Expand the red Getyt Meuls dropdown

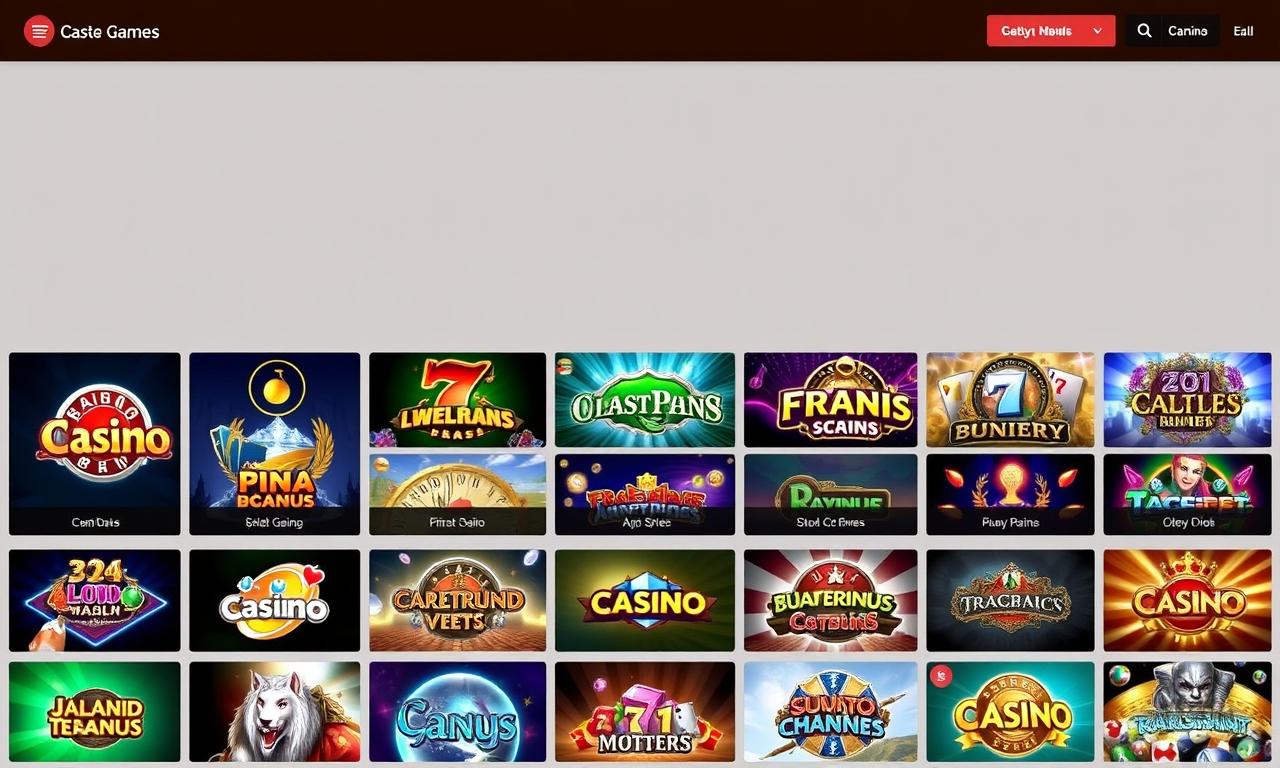(x=1051, y=31)
